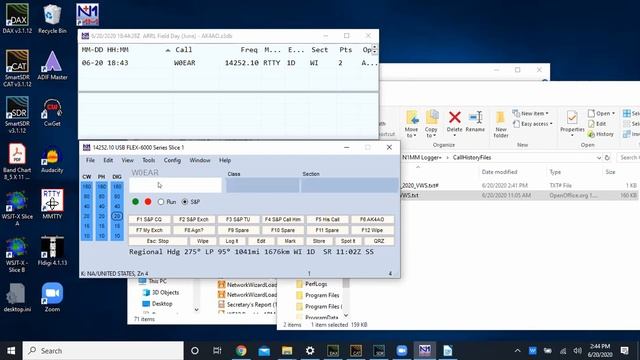Open Task View on the taskbar
This screenshot has height=360, width=640.
pyautogui.click(x=217, y=350)
